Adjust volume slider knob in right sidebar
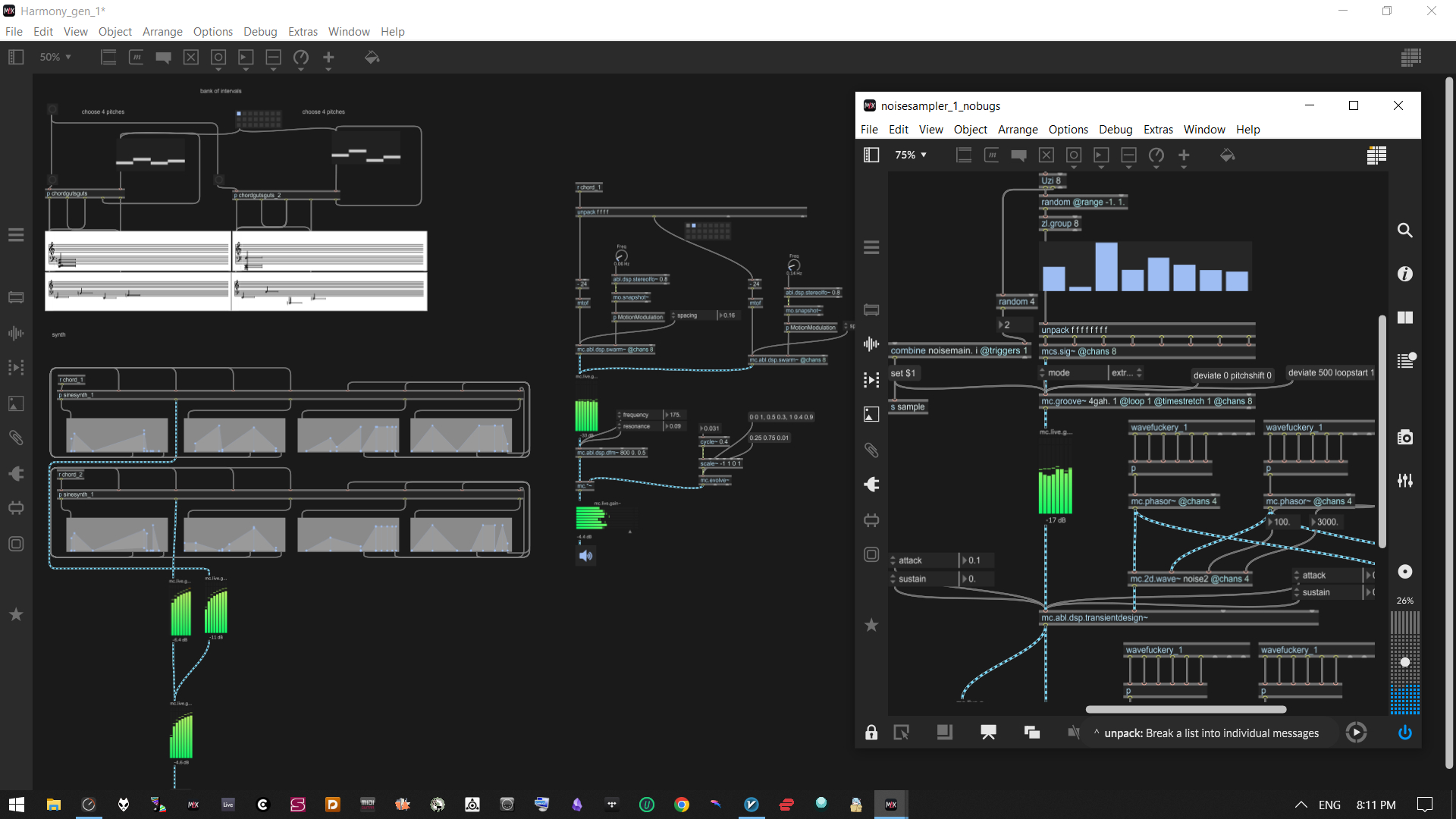The image size is (1456, 819). [x=1404, y=662]
